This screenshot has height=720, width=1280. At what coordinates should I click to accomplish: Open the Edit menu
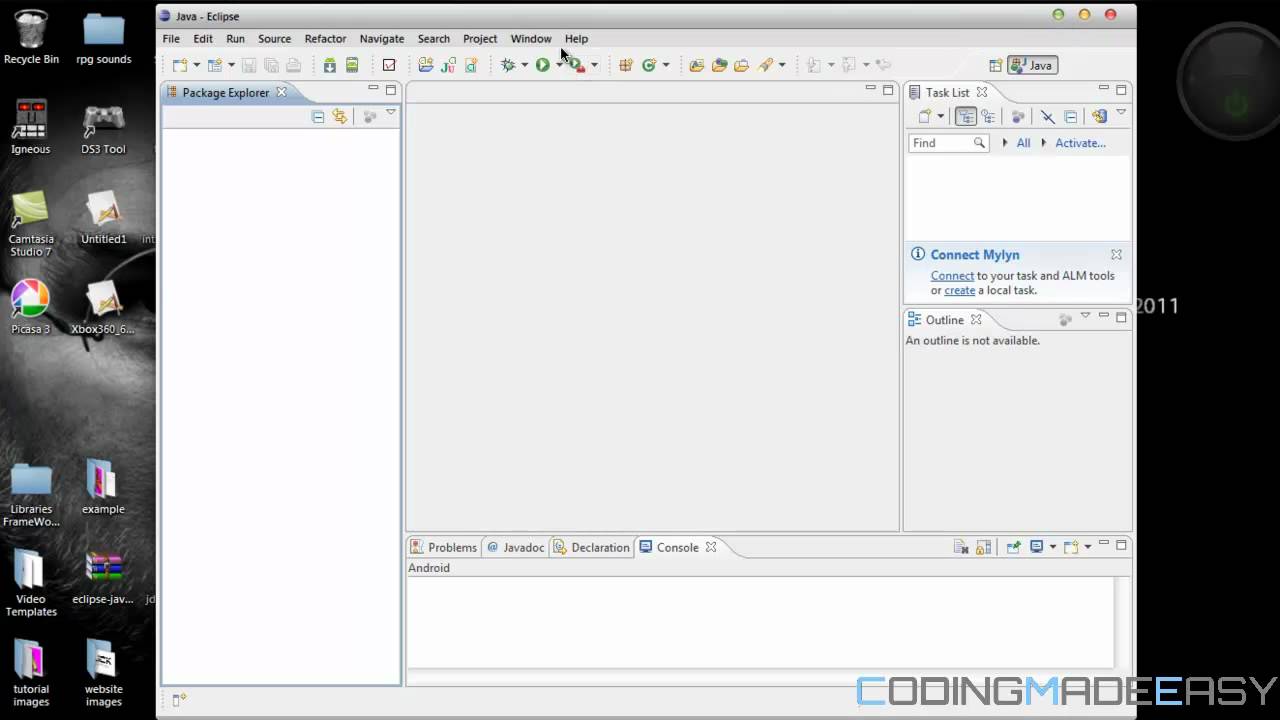(203, 39)
